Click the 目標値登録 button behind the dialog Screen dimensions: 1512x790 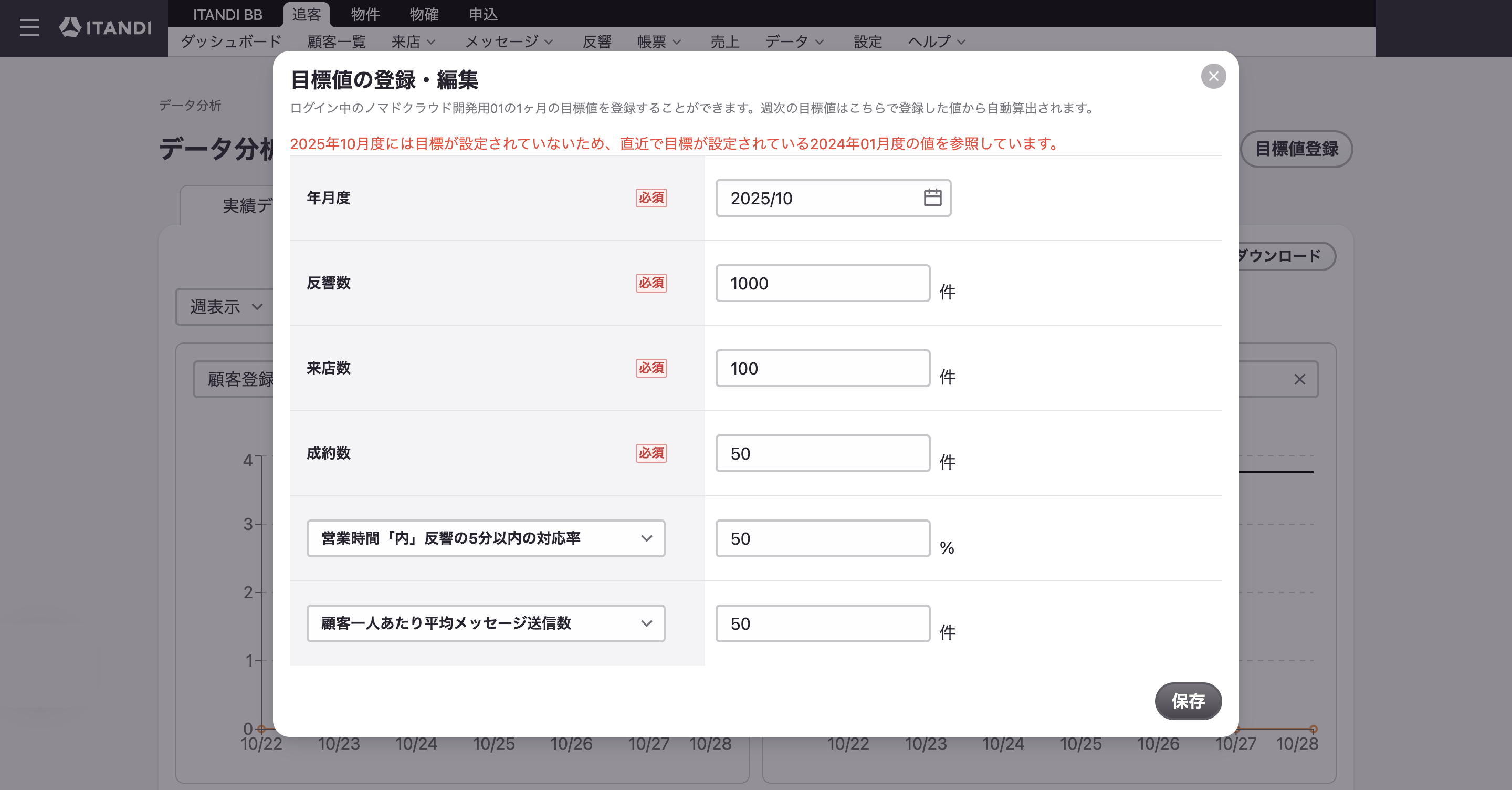pos(1296,149)
